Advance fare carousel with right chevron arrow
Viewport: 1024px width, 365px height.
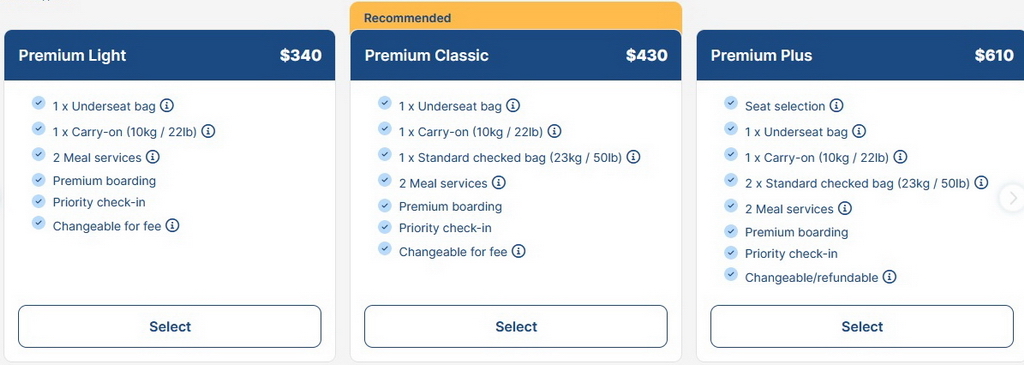(1013, 198)
